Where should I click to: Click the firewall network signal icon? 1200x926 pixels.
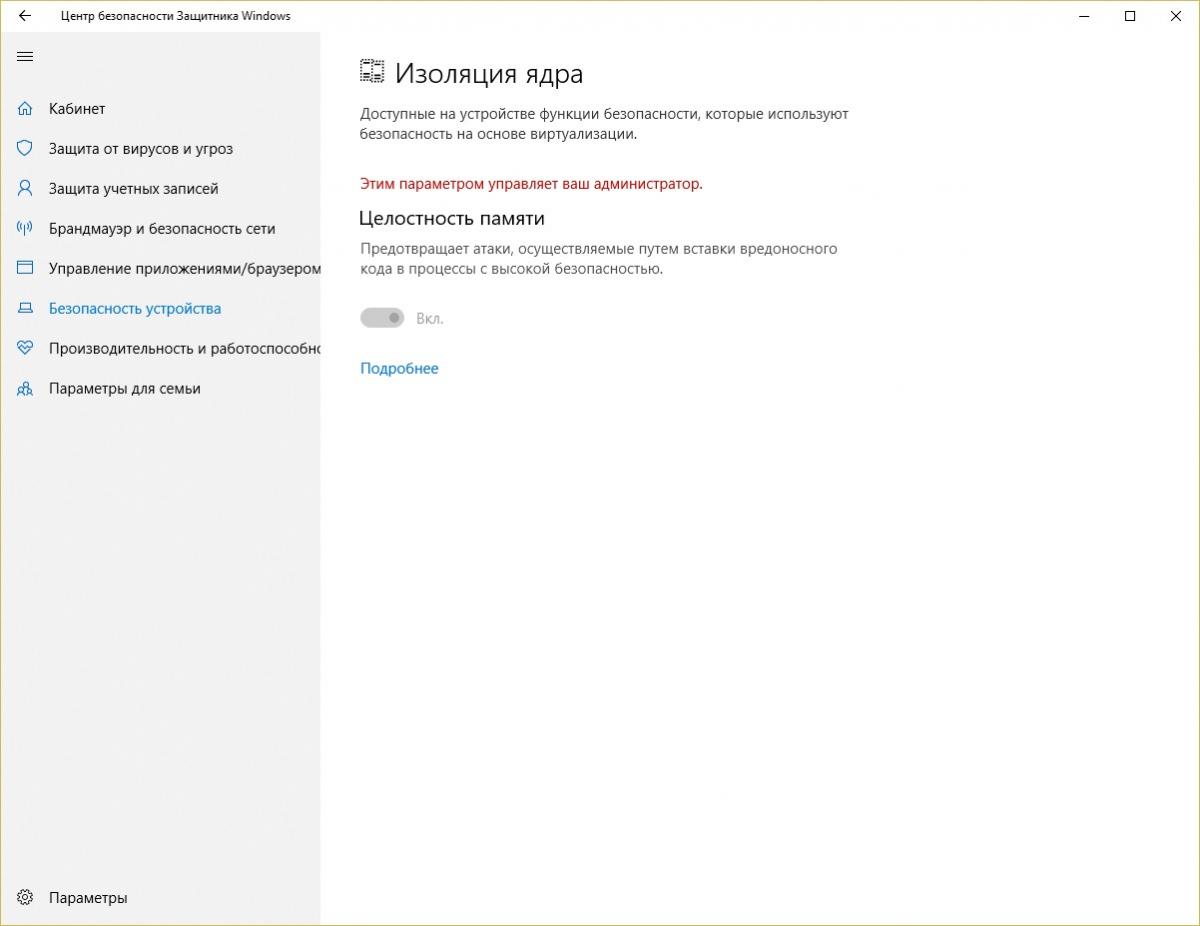(25, 228)
